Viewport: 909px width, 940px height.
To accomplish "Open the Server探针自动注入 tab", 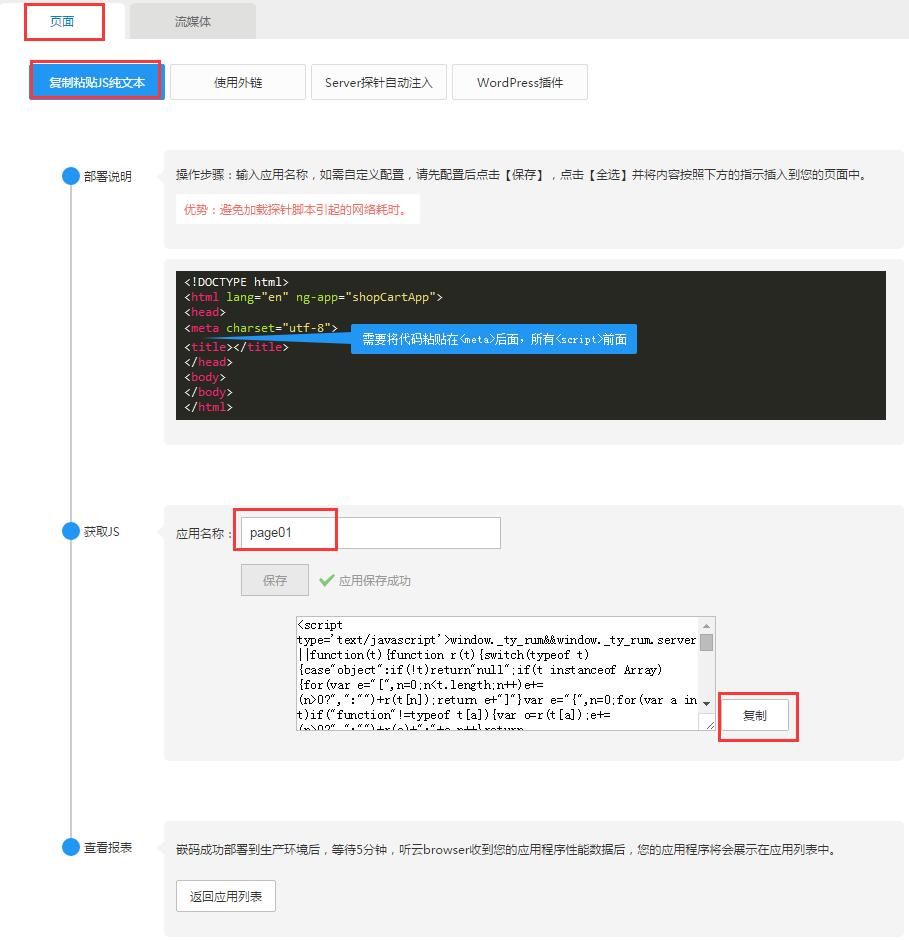I will 378,82.
